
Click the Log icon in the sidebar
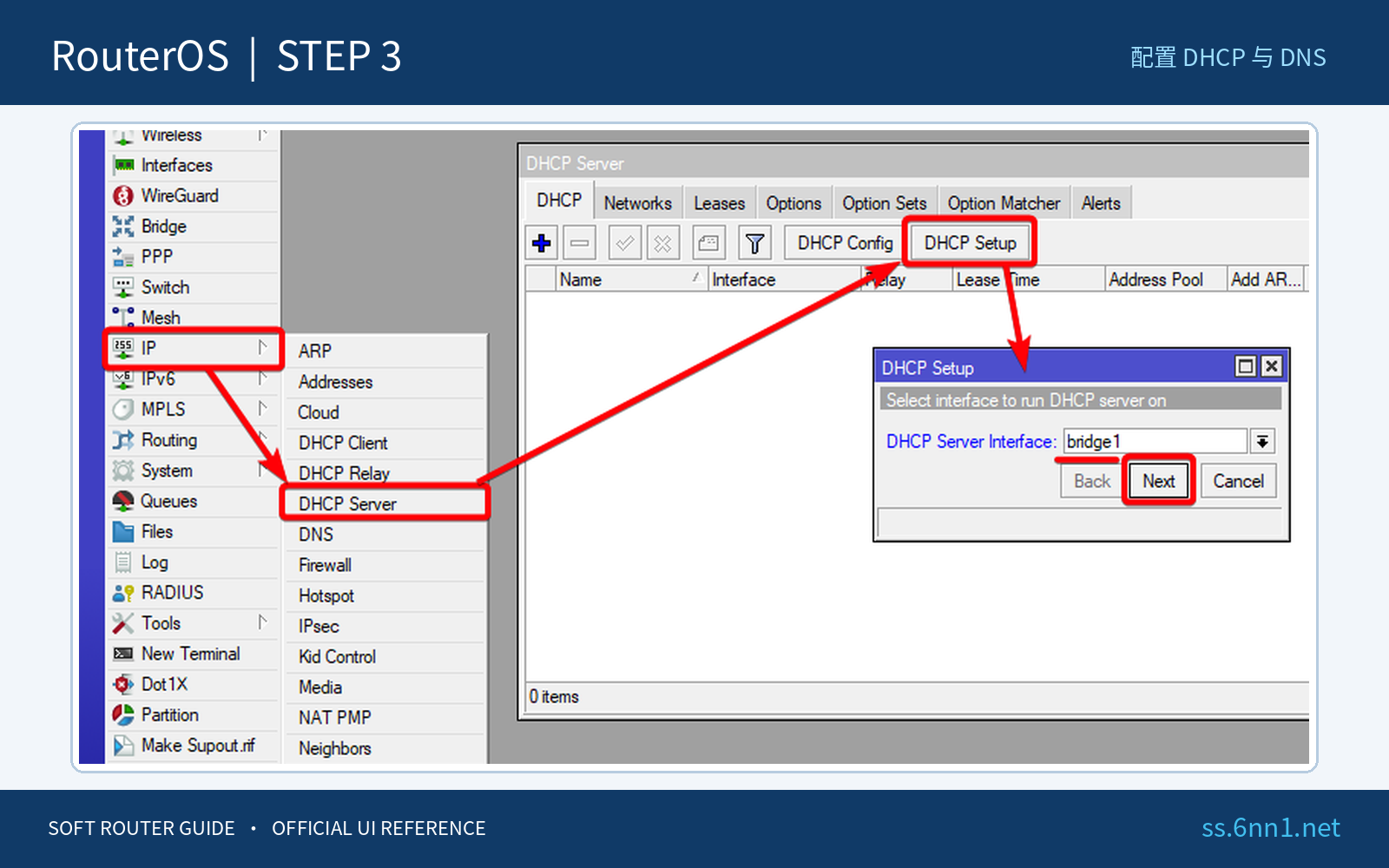coord(124,562)
